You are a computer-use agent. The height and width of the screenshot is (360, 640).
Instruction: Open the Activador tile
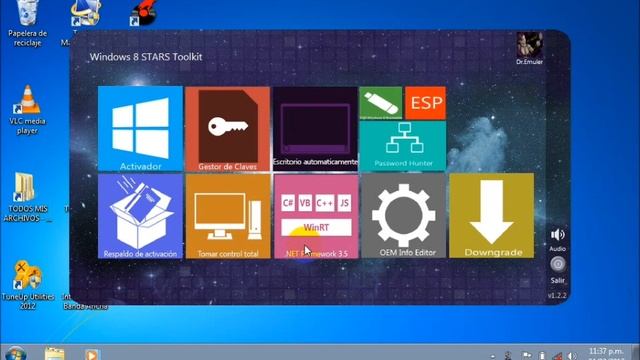pyautogui.click(x=140, y=128)
